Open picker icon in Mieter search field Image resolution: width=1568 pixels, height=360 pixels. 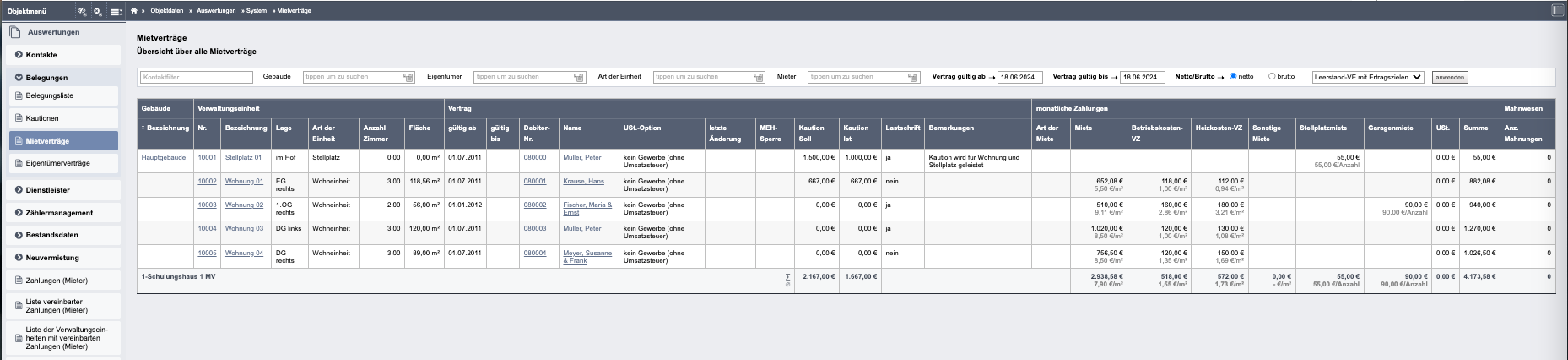912,77
